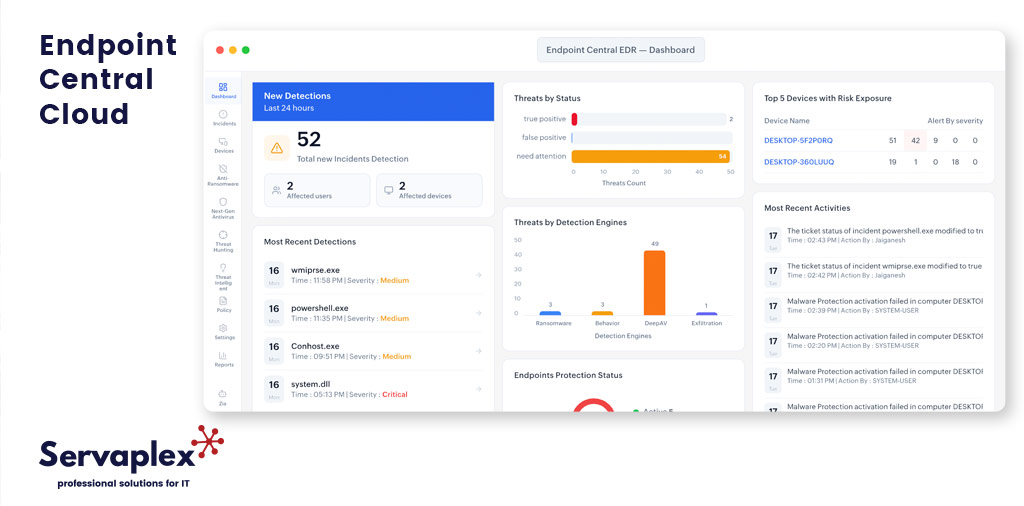
Task: Click highlighted 42 alert count cell
Action: coord(915,140)
